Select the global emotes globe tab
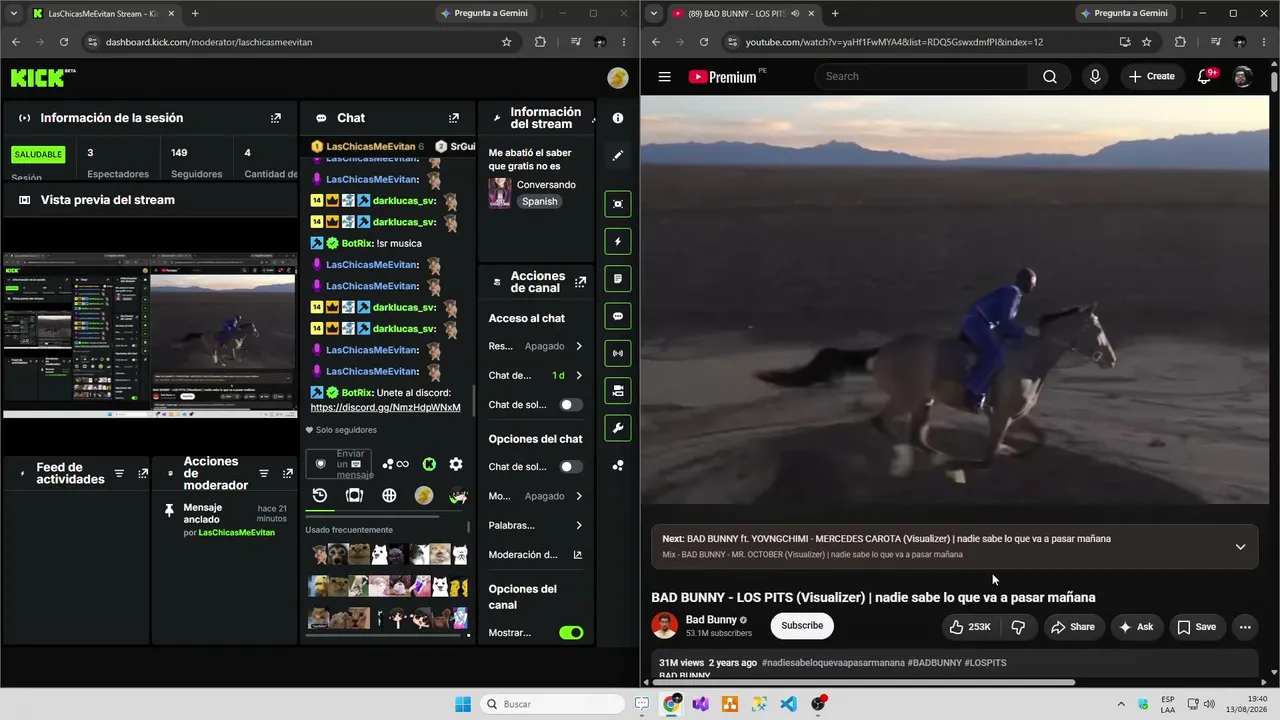Image resolution: width=1280 pixels, height=720 pixels. tap(389, 495)
